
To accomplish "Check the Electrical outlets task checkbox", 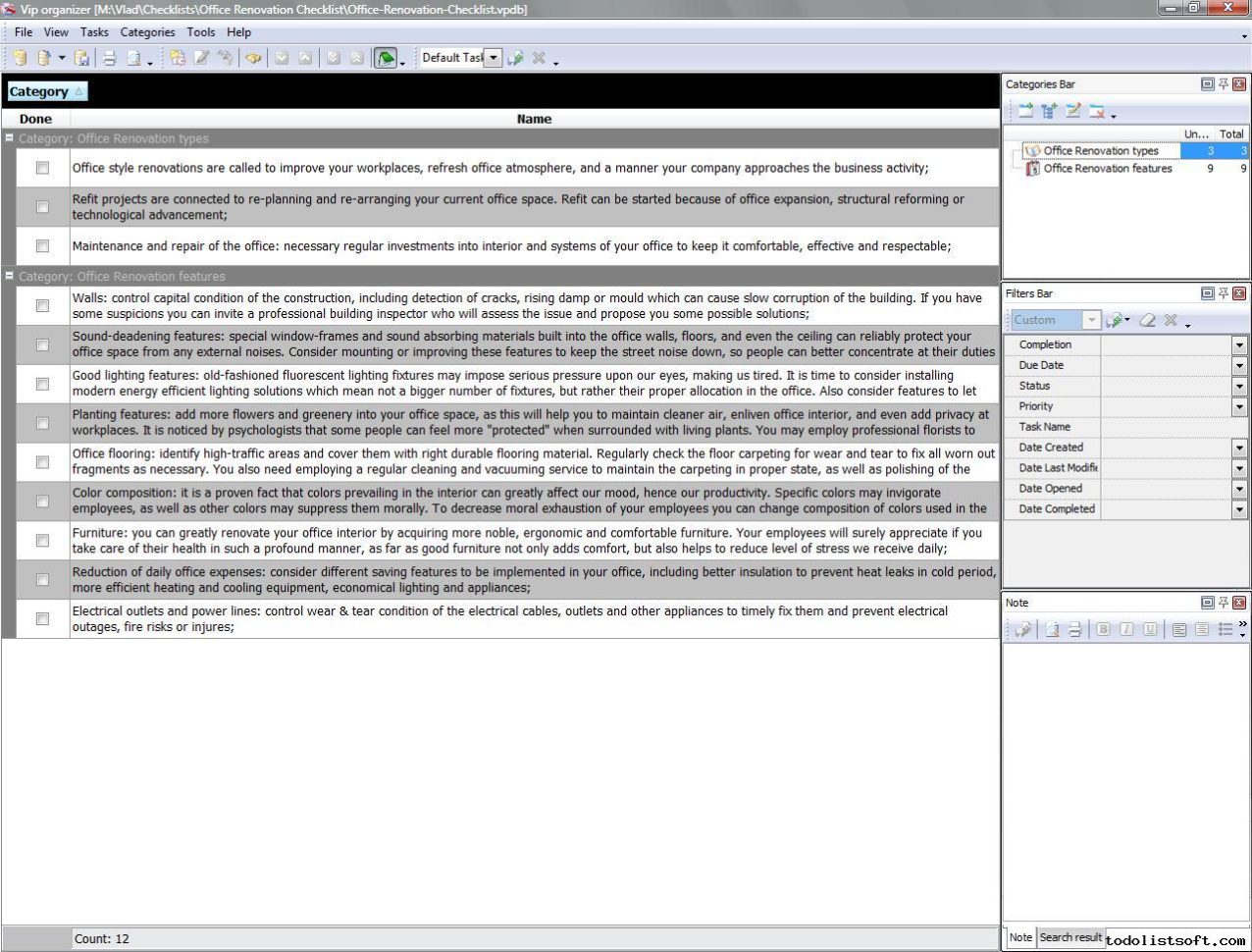I will click(x=42, y=618).
